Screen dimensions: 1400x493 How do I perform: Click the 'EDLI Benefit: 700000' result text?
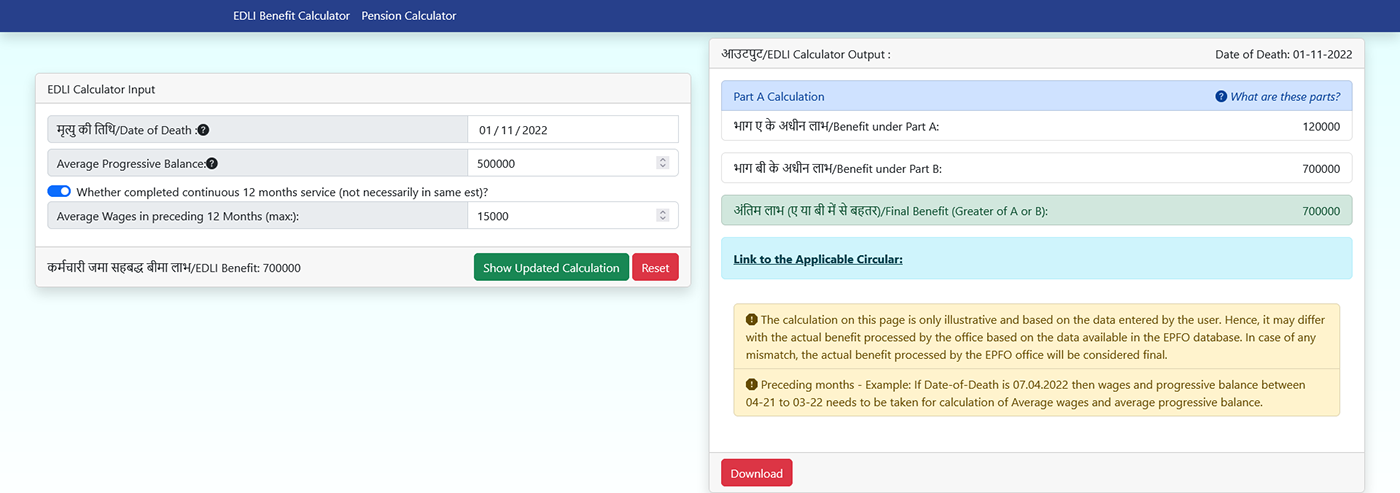coord(174,268)
